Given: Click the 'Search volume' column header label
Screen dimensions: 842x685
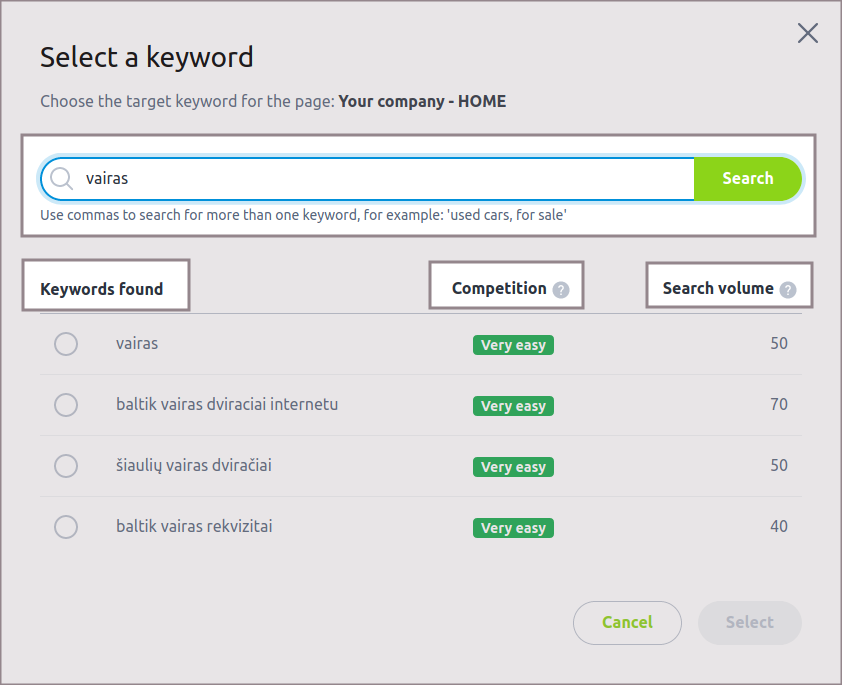Looking at the screenshot, I should click(718, 288).
